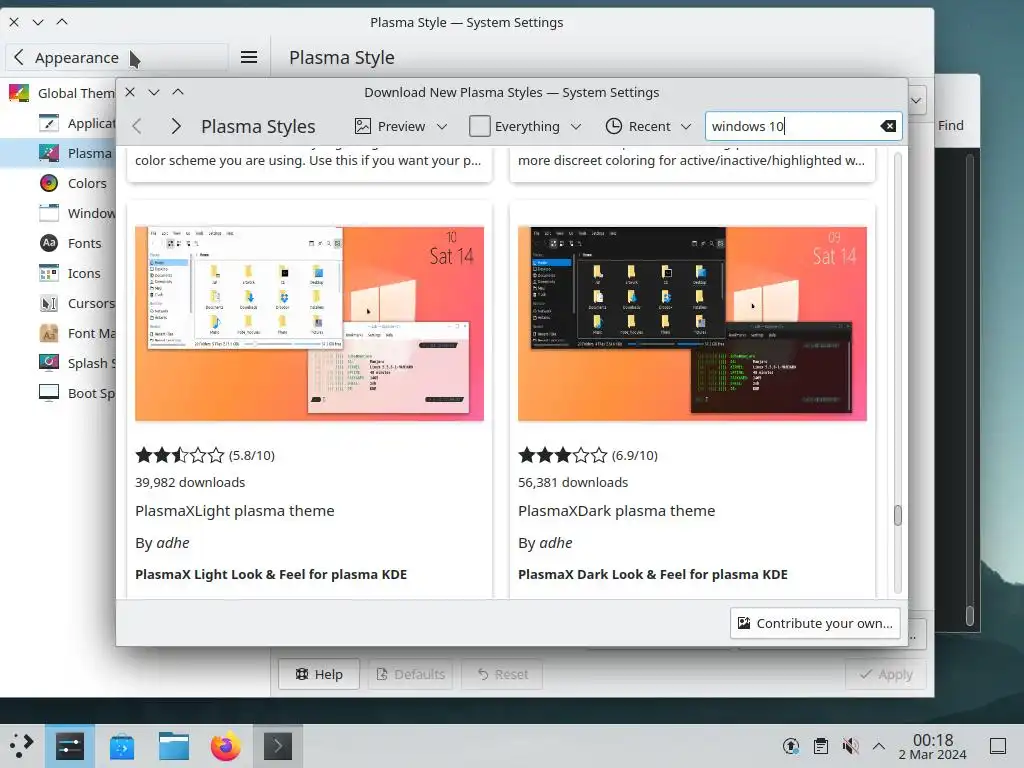Open the clipboard tray icon
This screenshot has width=1024, height=768.
821,746
